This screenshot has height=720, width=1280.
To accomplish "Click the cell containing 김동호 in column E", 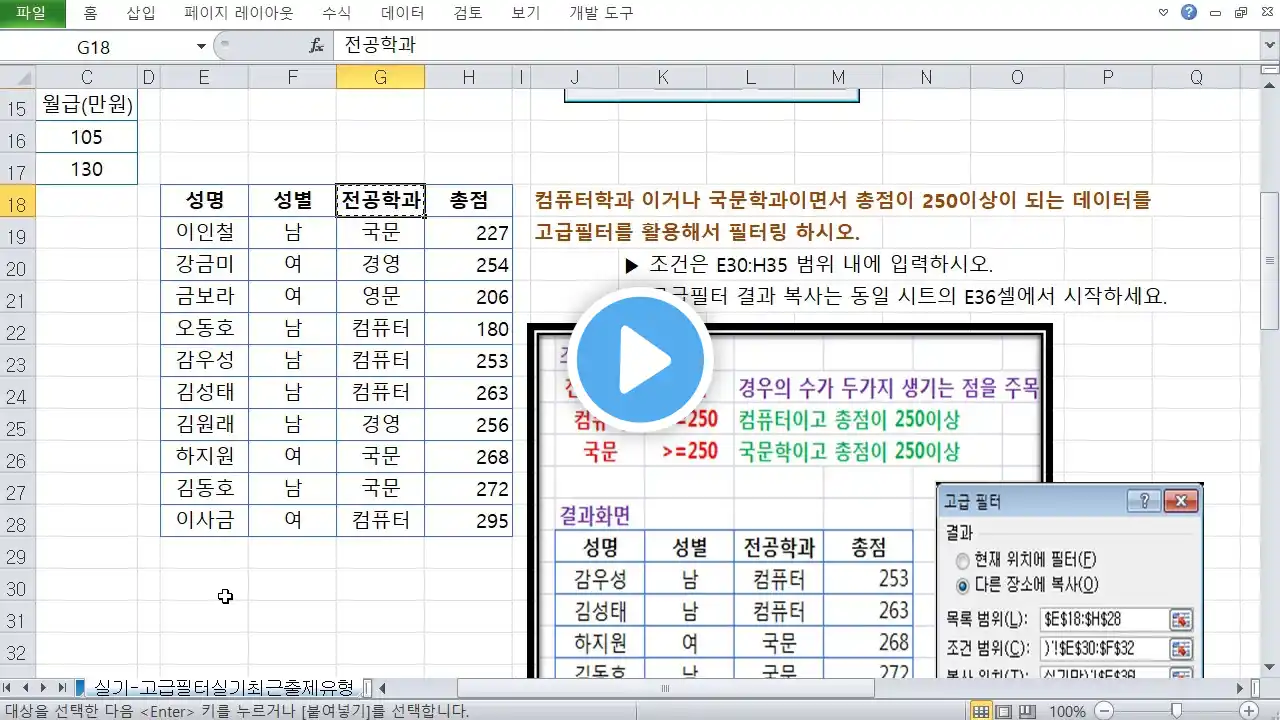I will click(x=204, y=489).
